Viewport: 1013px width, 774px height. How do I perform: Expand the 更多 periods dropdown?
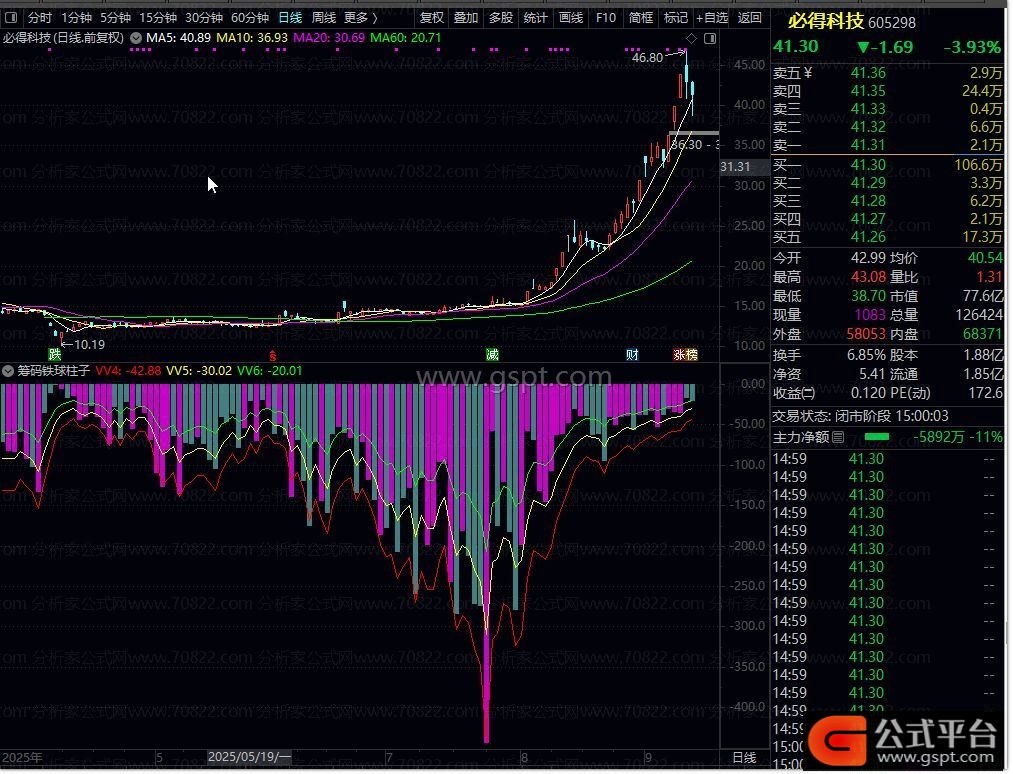(360, 18)
